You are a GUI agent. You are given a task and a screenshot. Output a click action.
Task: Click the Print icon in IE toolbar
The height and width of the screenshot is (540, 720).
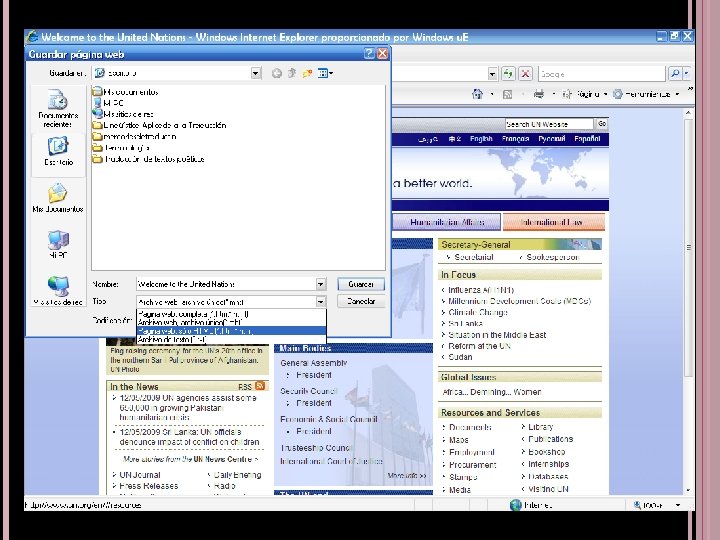539,94
